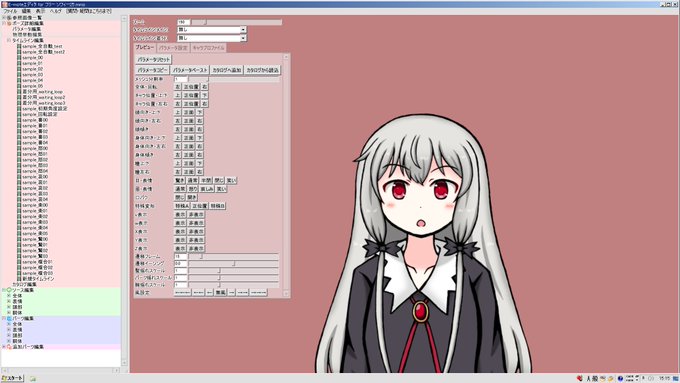Adjust the zoom slider at top
The image size is (680, 383).
click(x=236, y=22)
